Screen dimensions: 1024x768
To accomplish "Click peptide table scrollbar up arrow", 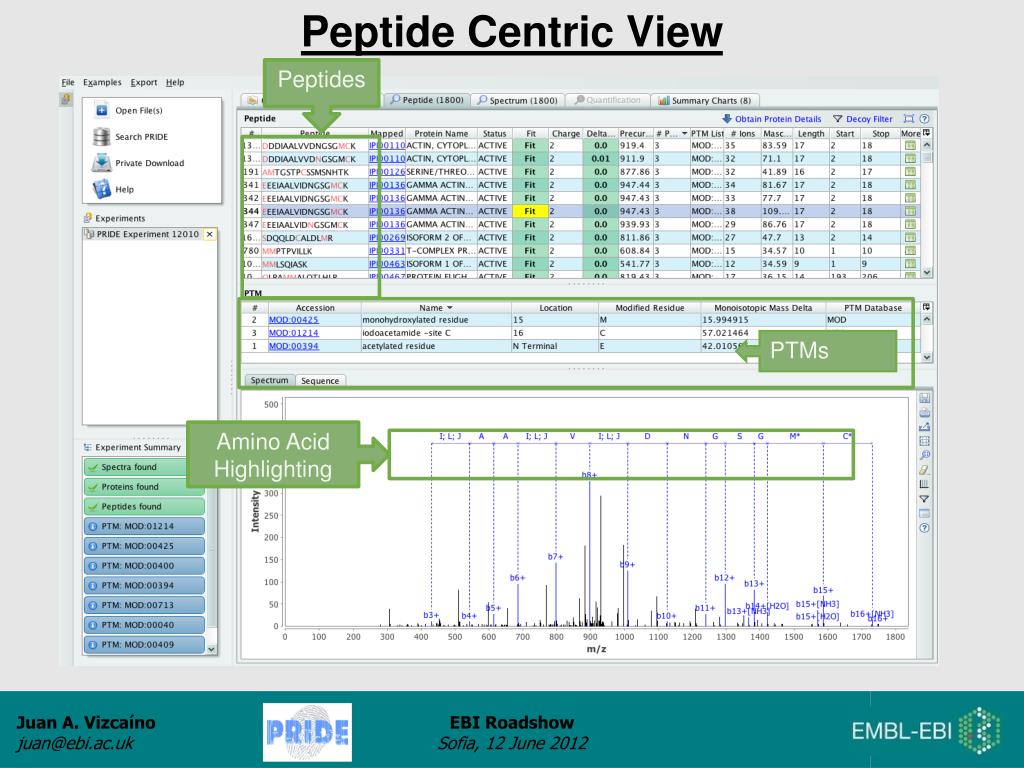I will pyautogui.click(x=926, y=145).
